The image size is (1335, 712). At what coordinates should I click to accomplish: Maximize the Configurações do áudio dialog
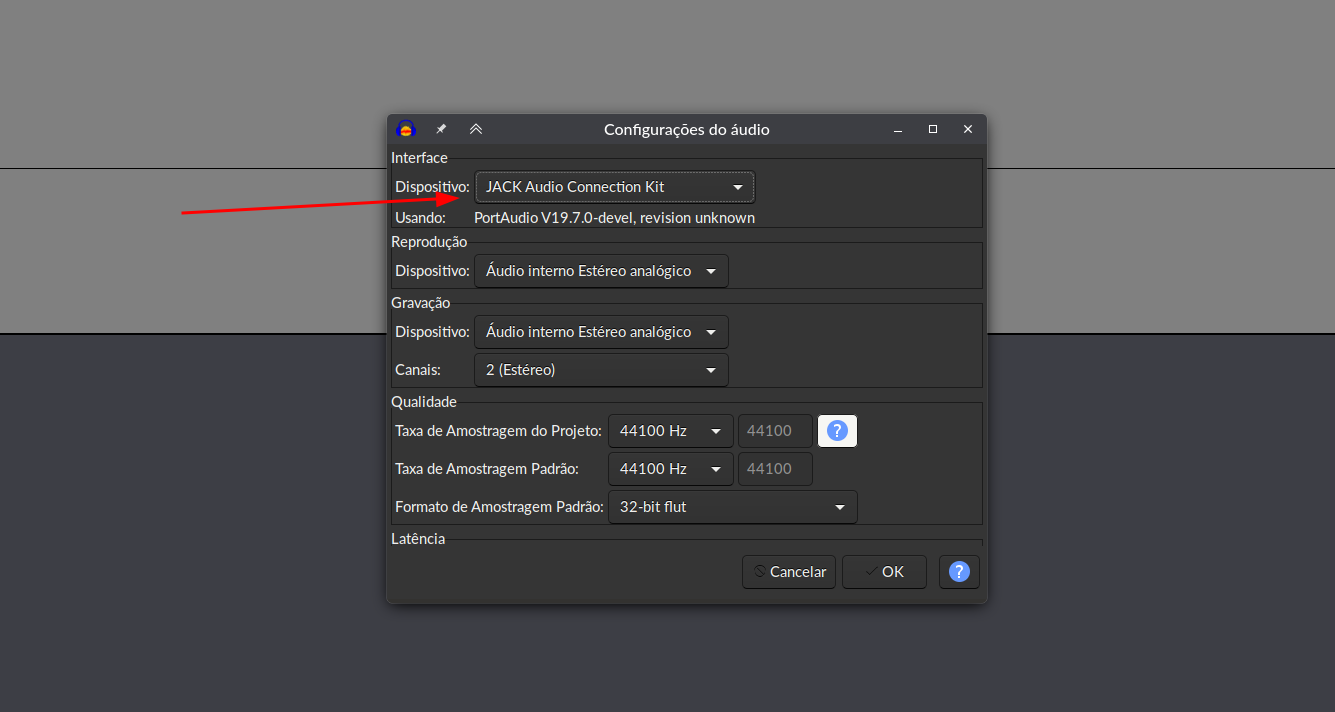[x=933, y=129]
